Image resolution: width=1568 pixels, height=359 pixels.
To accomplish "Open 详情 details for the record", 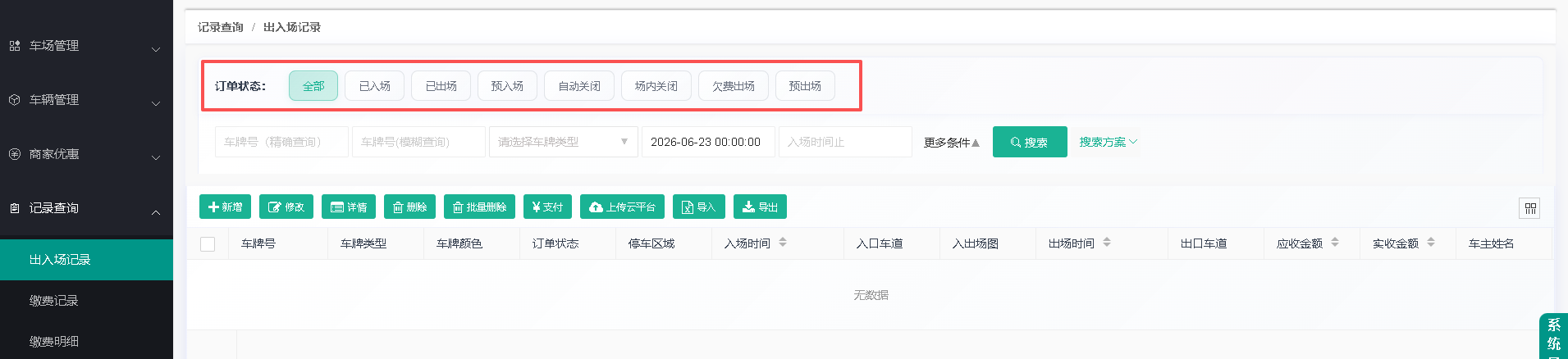I will [x=349, y=207].
